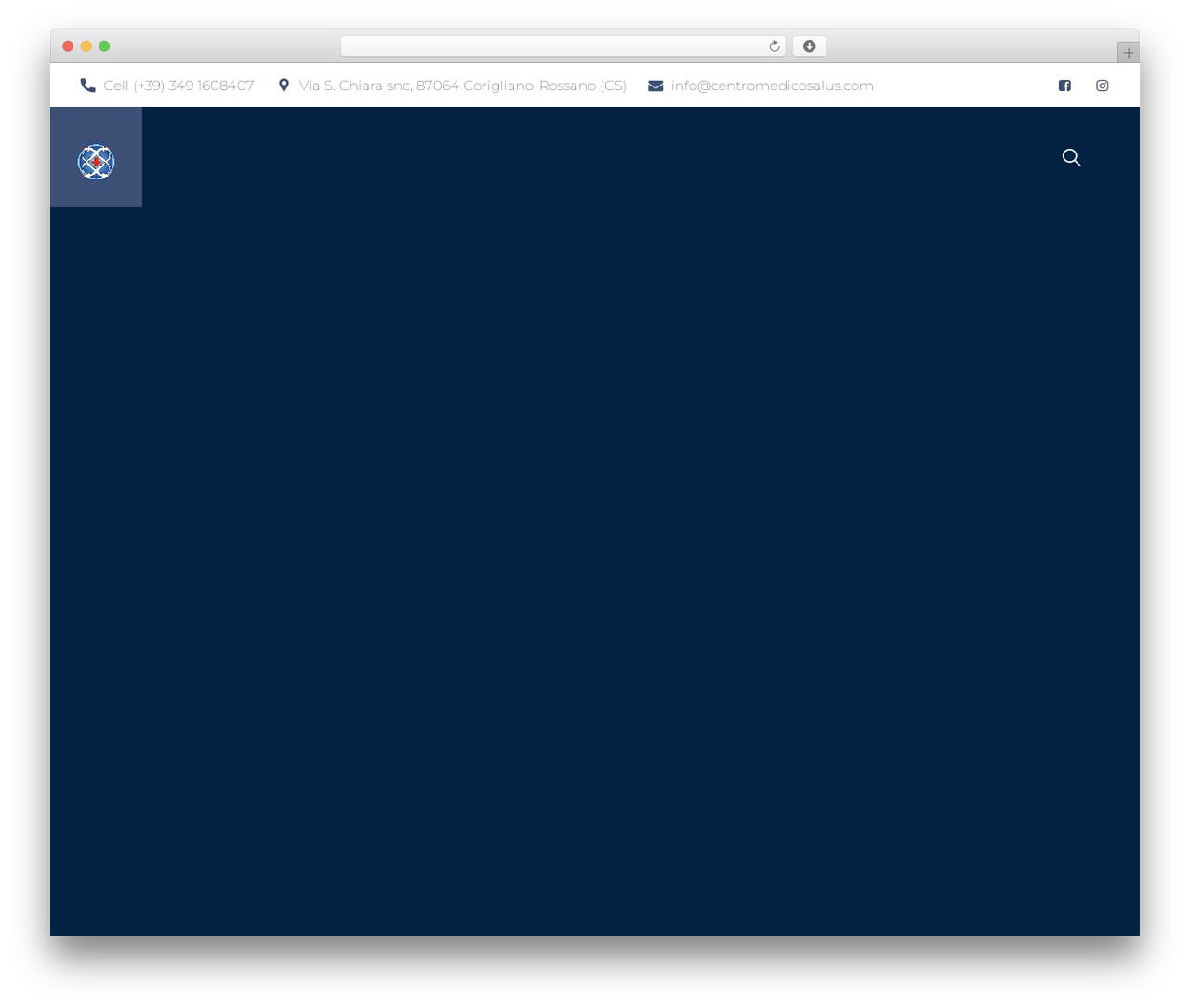Click the envelope email icon
The width and height of the screenshot is (1190, 1008).
click(x=655, y=86)
